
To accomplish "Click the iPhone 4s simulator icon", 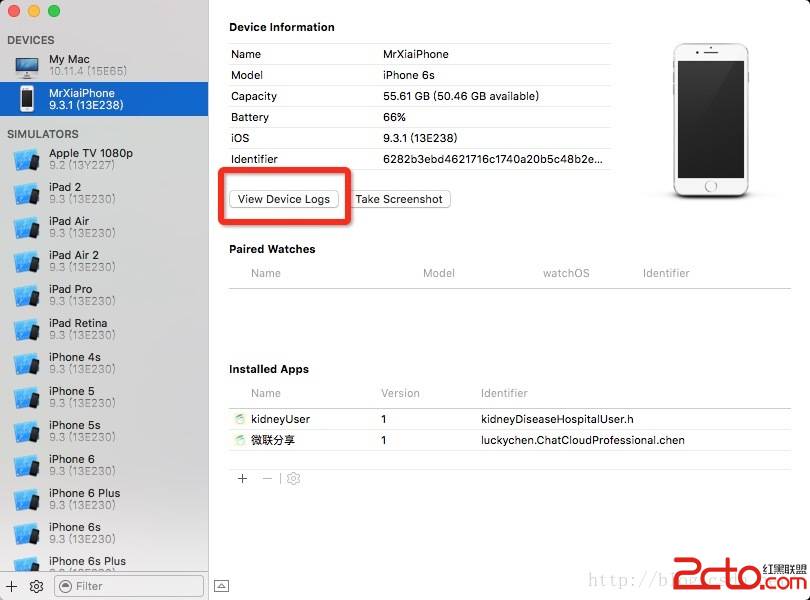I will tap(27, 364).
